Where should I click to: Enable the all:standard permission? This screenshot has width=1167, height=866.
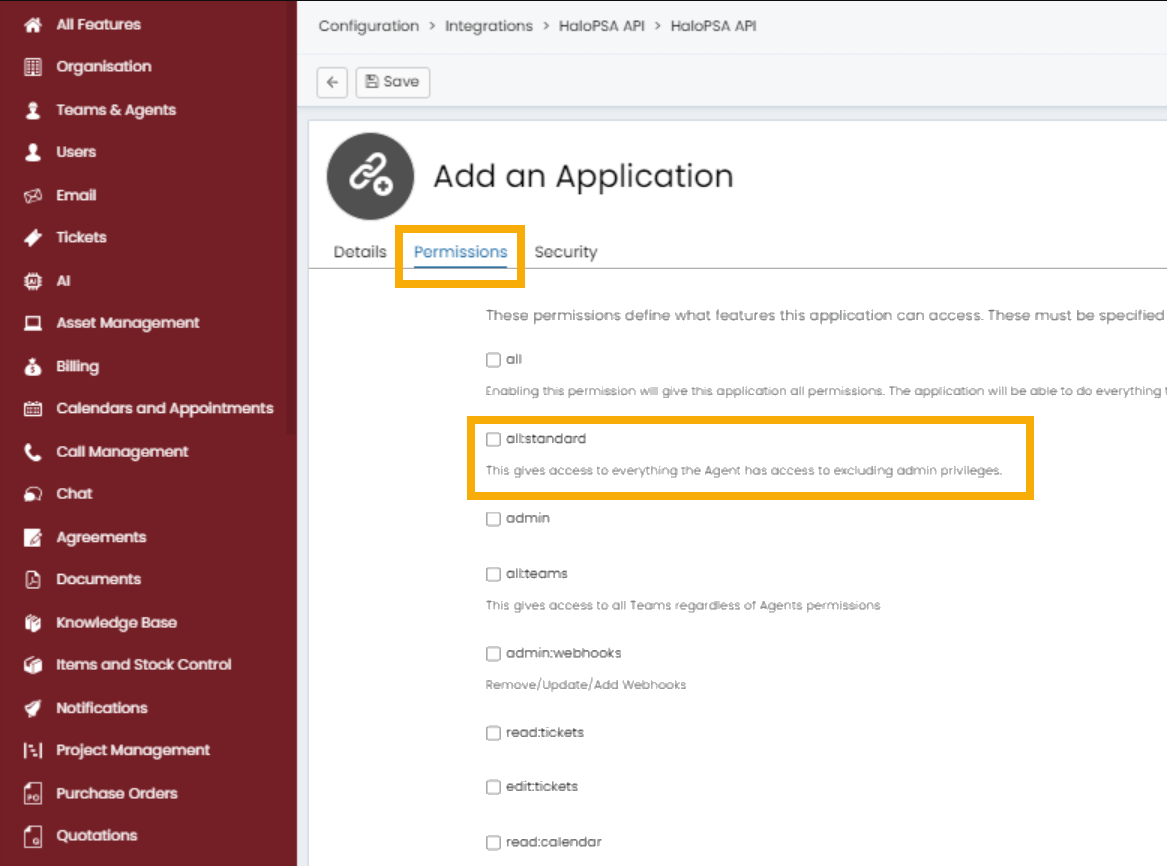493,439
